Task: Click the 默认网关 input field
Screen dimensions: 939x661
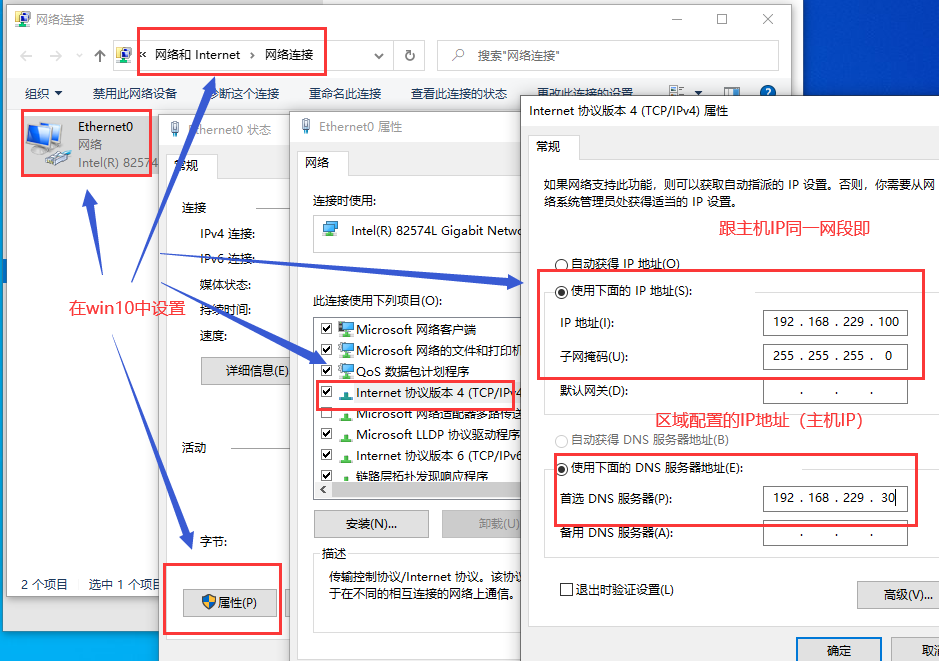Action: (x=835, y=392)
